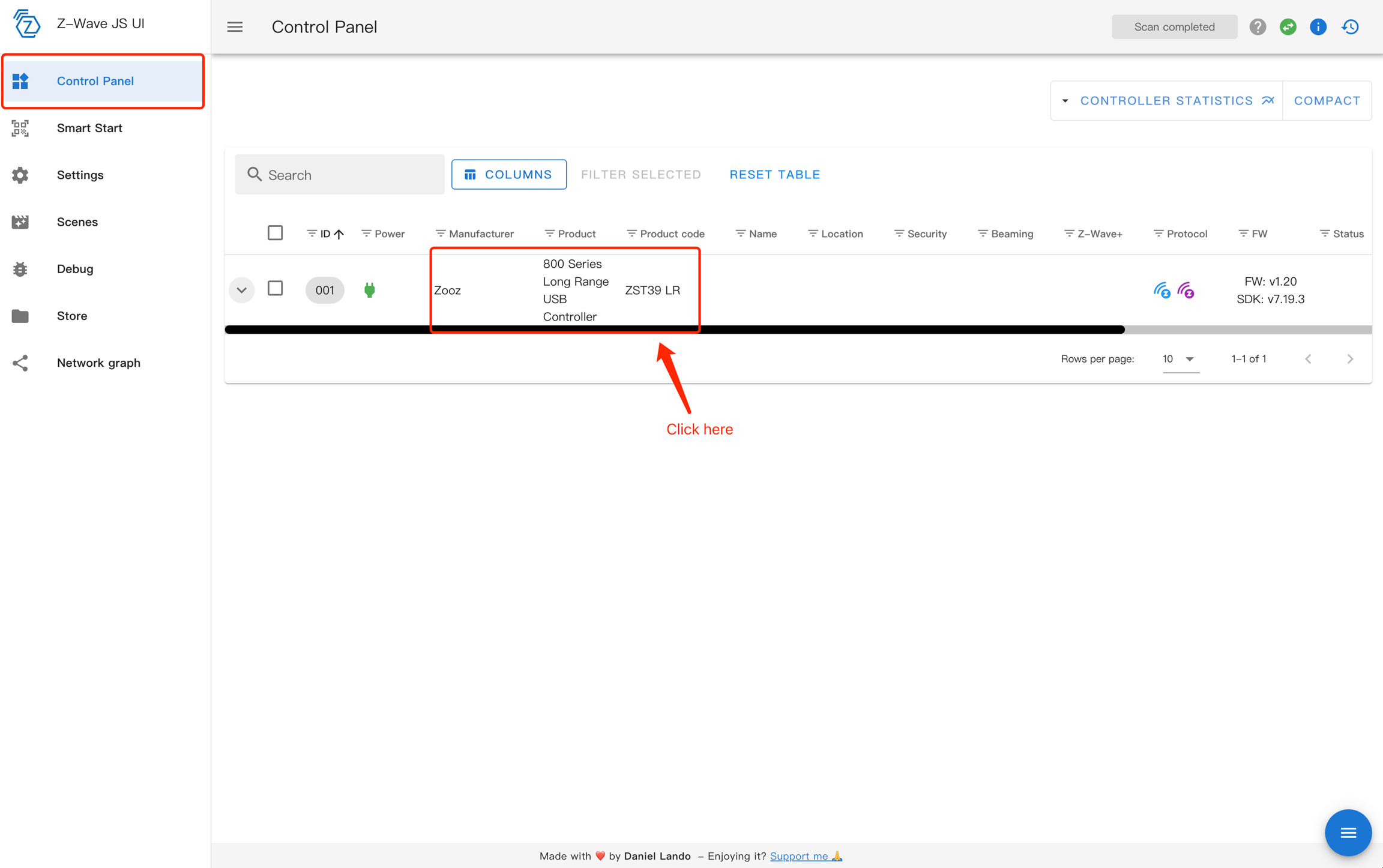
Task: Click the green power plug icon
Action: [x=370, y=291]
